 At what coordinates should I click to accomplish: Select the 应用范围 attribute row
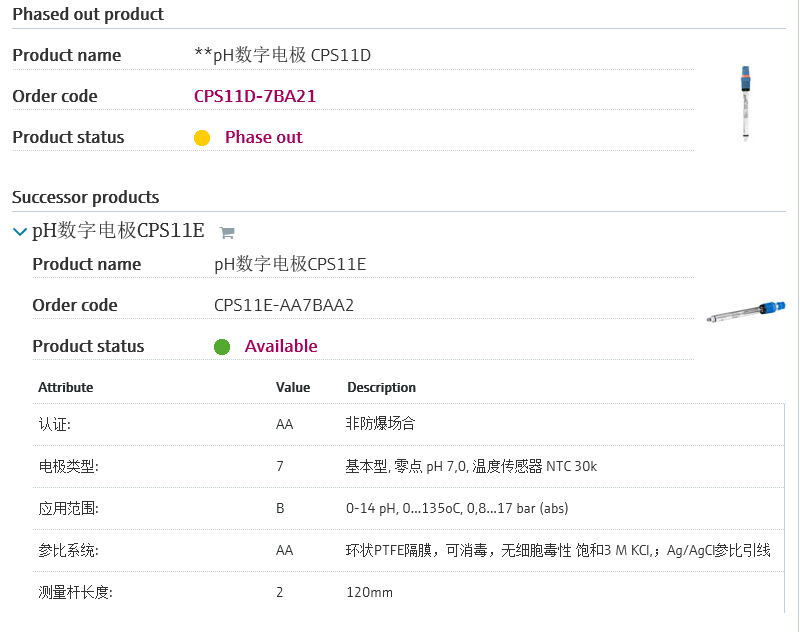pyautogui.click(x=408, y=508)
